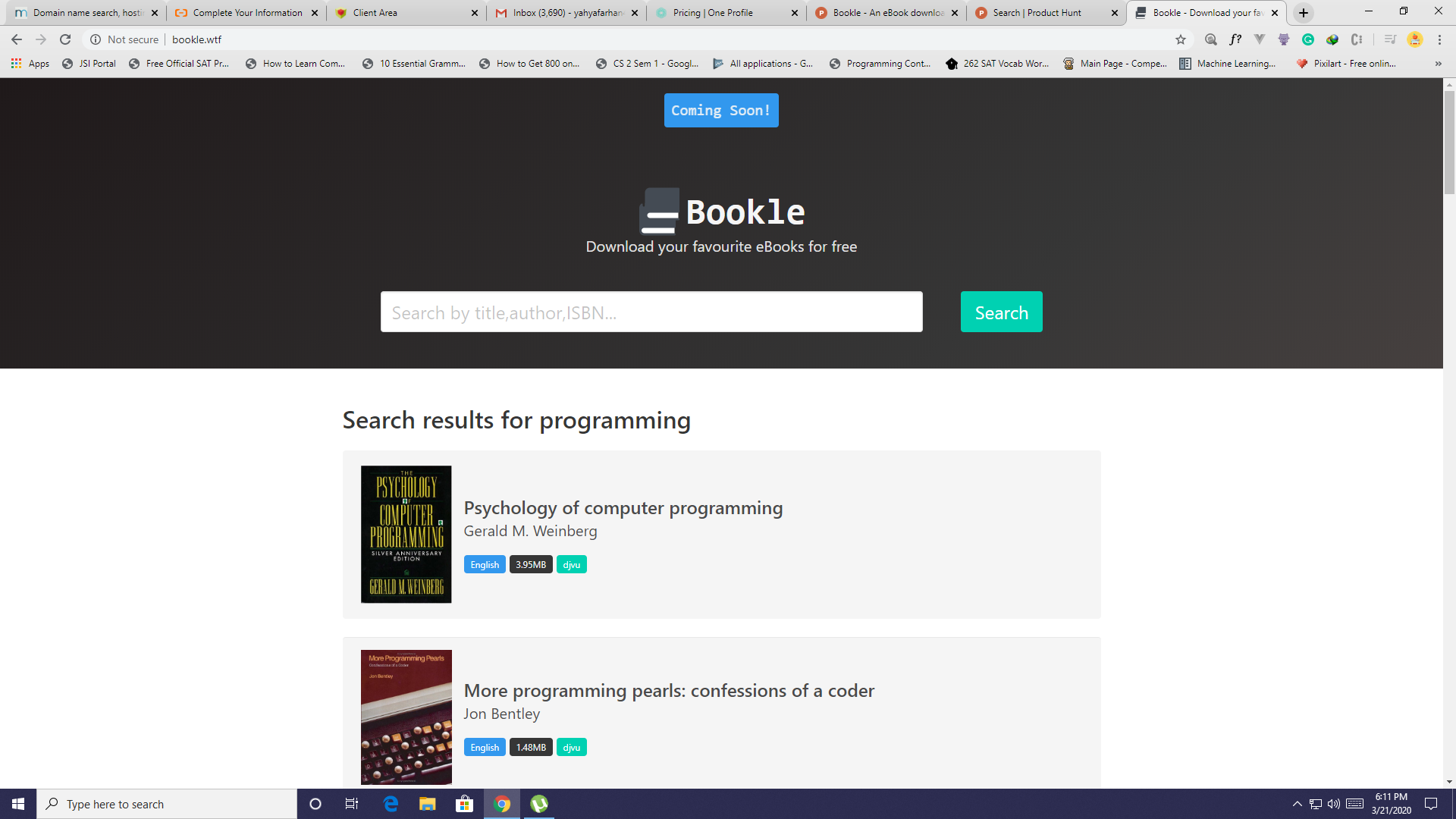Open the new tab plus button
Viewport: 1456px width, 819px height.
[1304, 13]
